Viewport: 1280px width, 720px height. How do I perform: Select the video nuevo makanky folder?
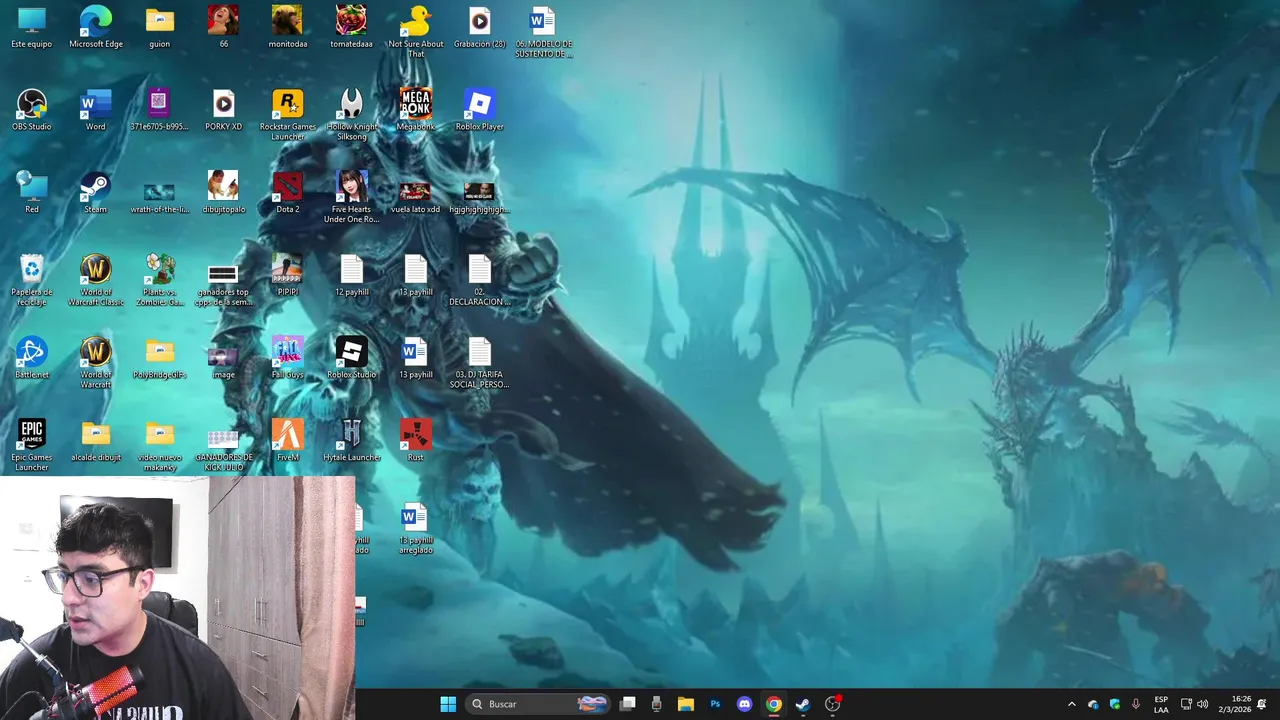(159, 446)
